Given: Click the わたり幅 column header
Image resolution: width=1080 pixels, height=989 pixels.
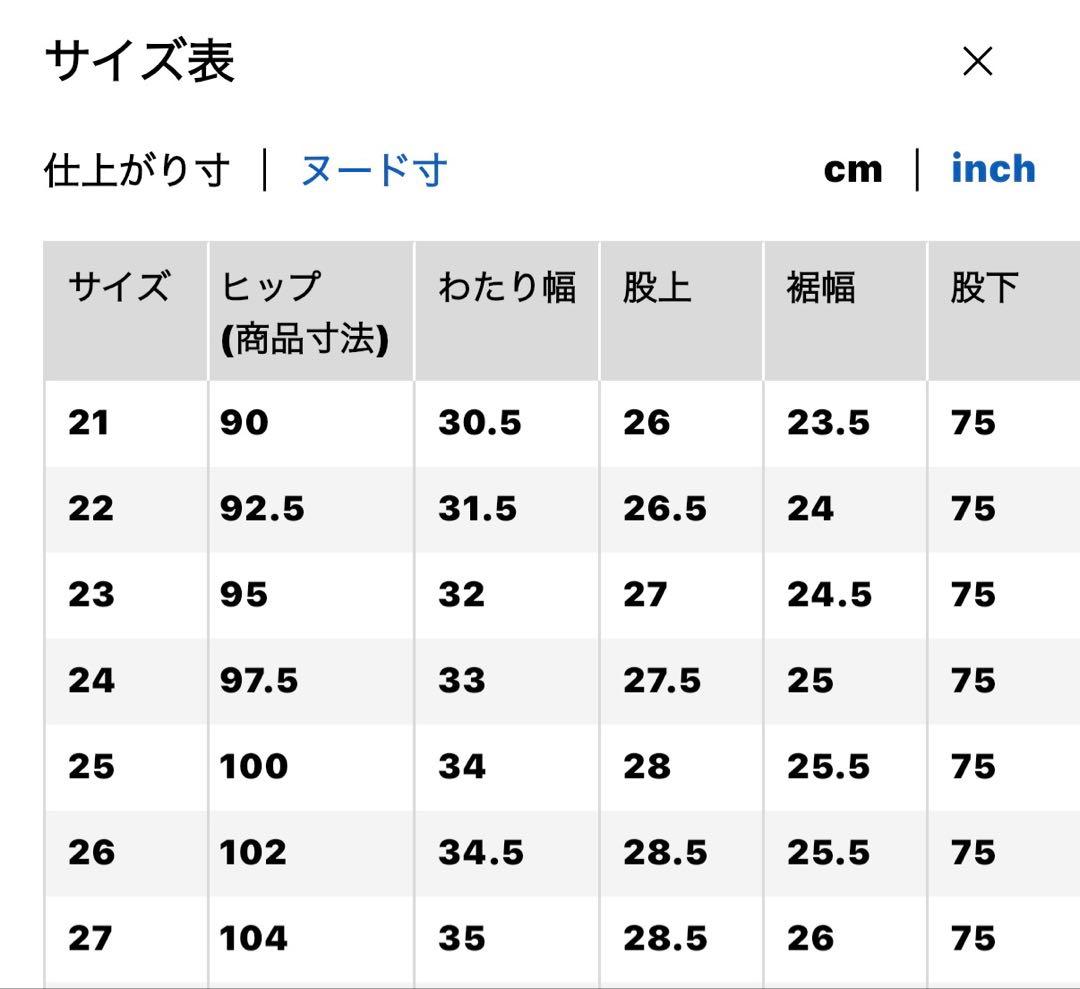Looking at the screenshot, I should [x=507, y=311].
